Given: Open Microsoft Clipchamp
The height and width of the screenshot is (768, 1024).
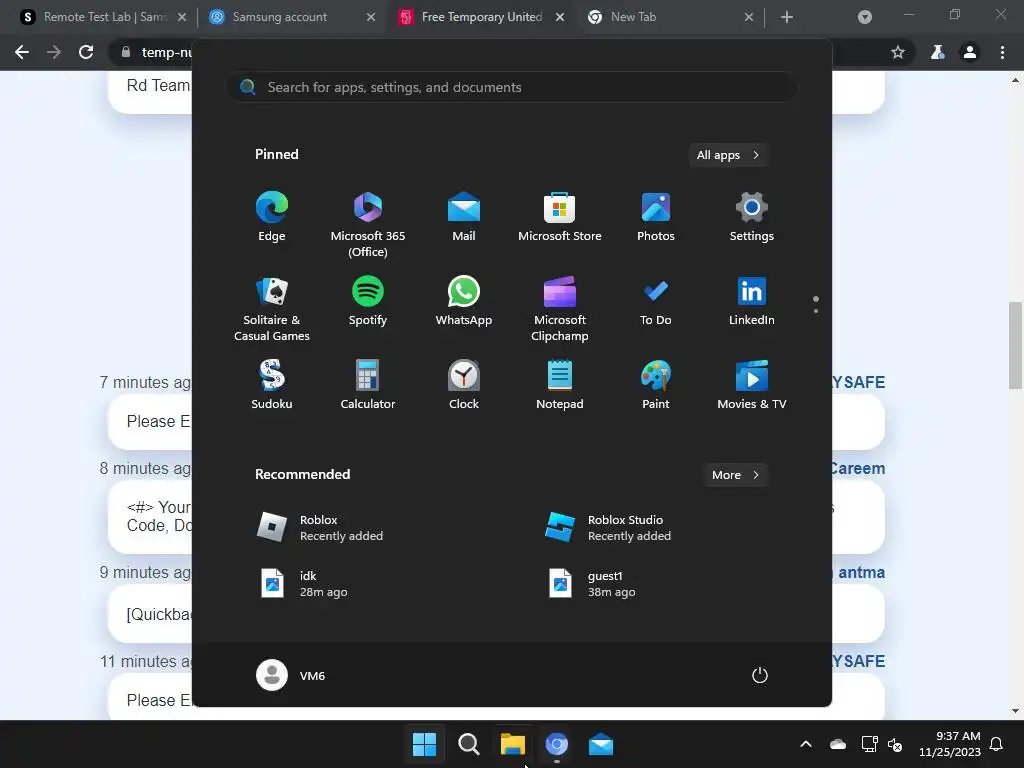Looking at the screenshot, I should 560,309.
